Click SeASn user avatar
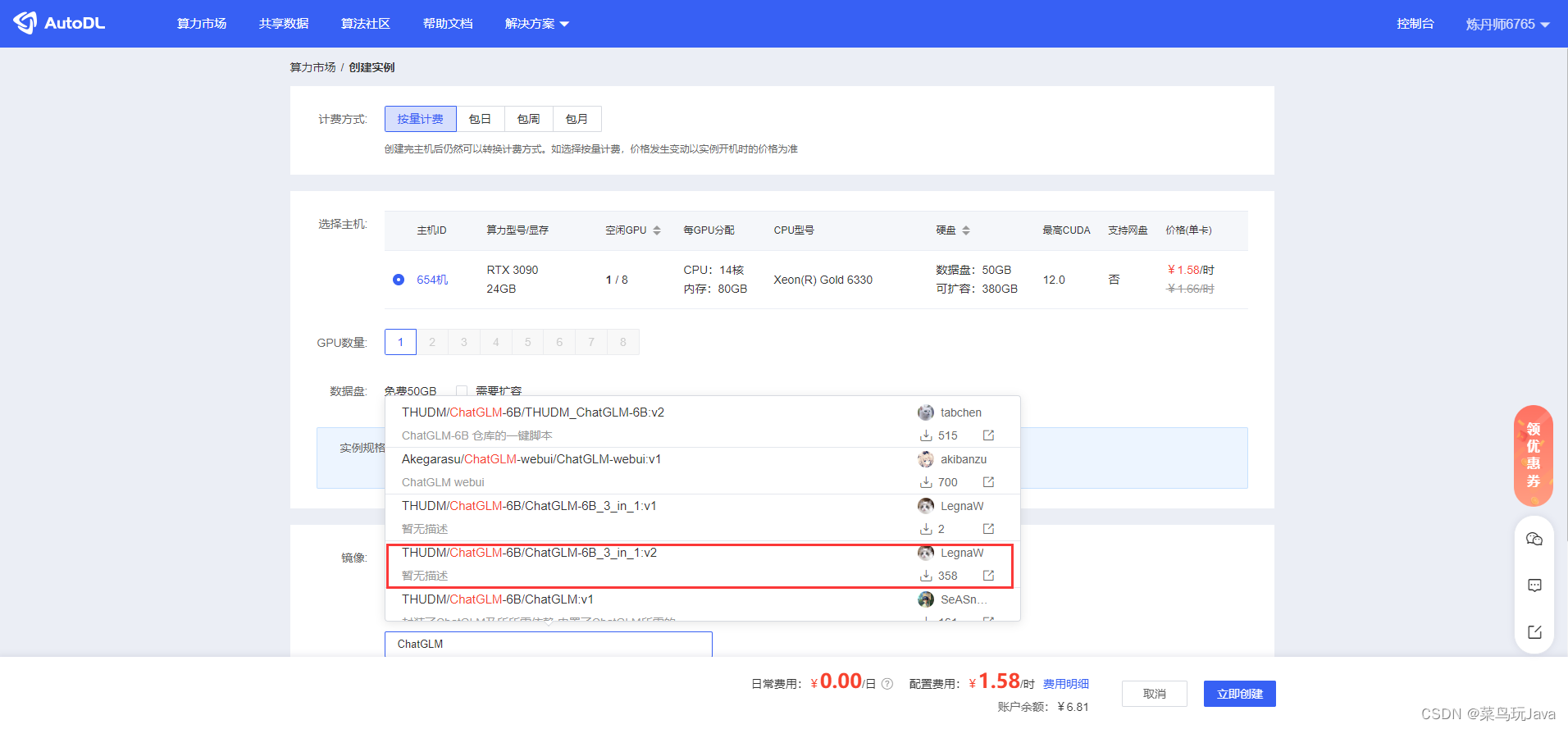 coord(926,599)
